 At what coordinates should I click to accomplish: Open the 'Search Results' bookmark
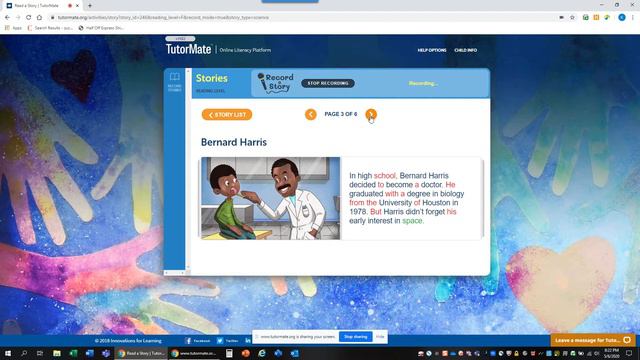click(x=50, y=28)
